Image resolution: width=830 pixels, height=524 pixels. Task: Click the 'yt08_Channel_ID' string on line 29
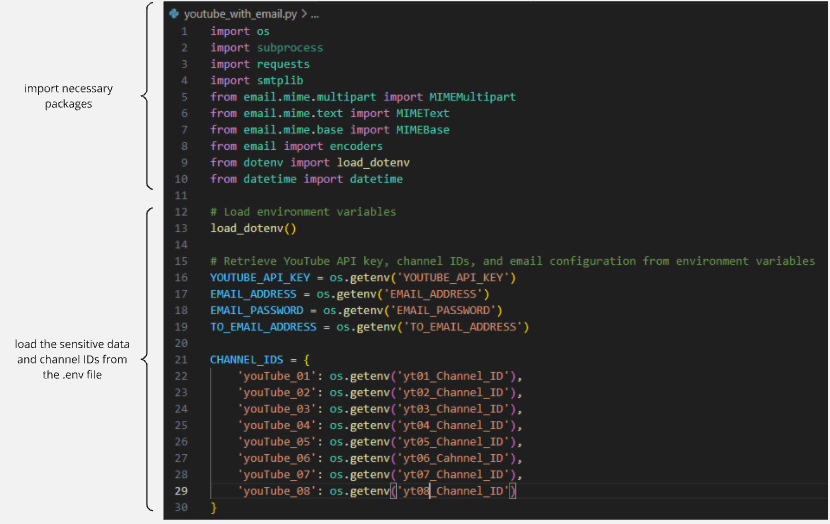click(453, 491)
